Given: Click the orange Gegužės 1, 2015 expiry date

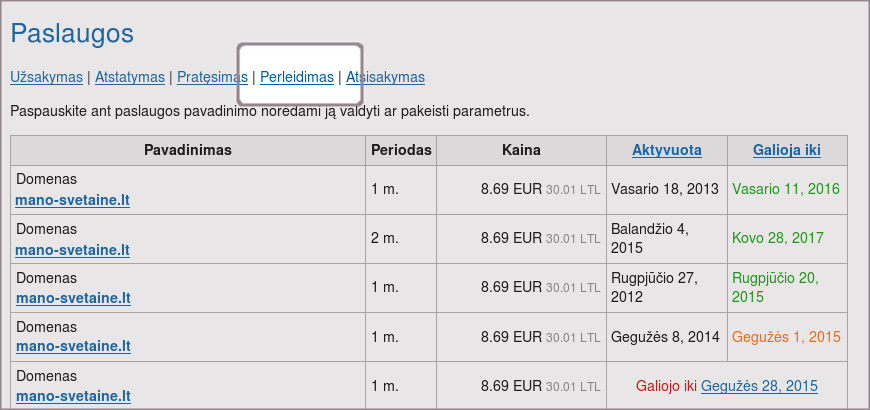Looking at the screenshot, I should tap(786, 337).
